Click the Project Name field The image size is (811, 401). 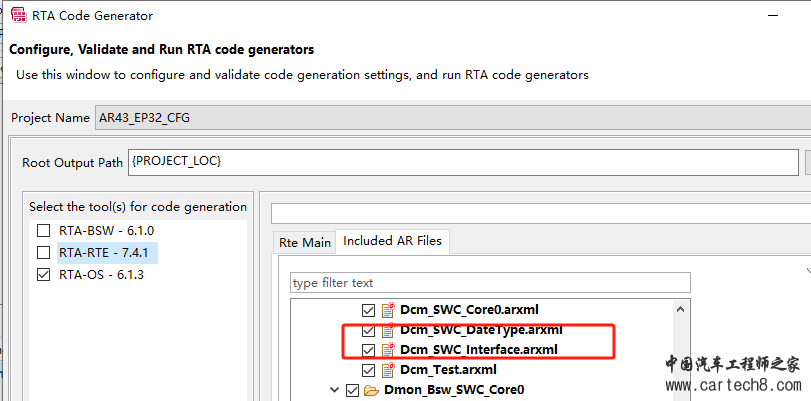pyautogui.click(x=453, y=118)
